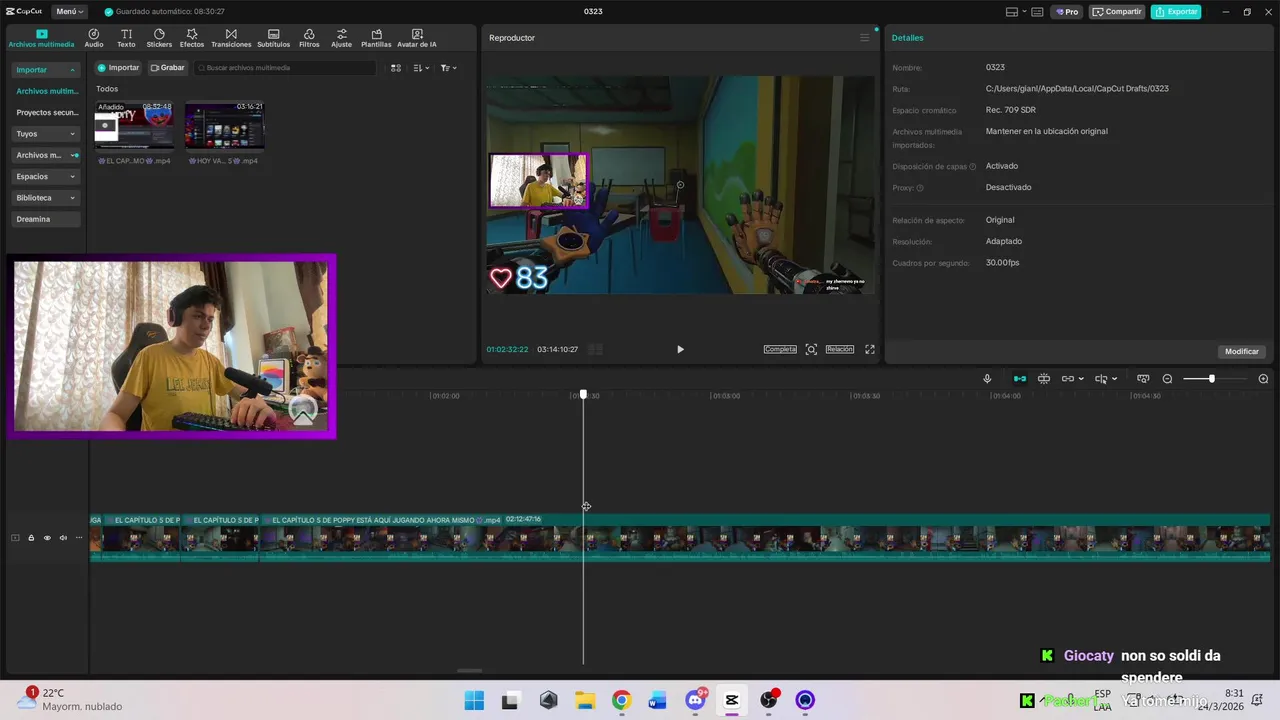
Task: Open the preview axis dropdown
Action: pyautogui.click(x=1105, y=379)
